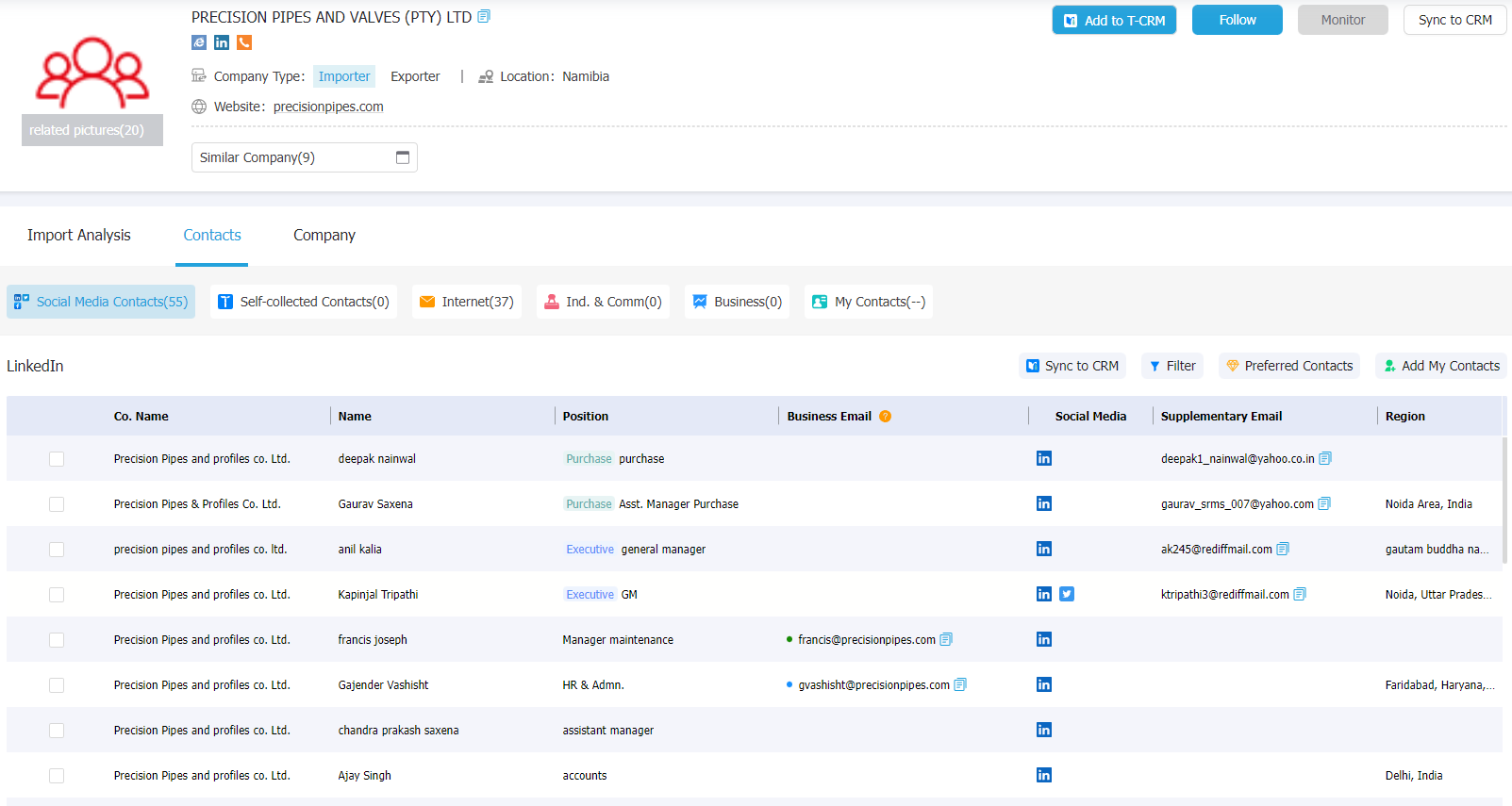Click Add to T-CRM button

click(1114, 20)
